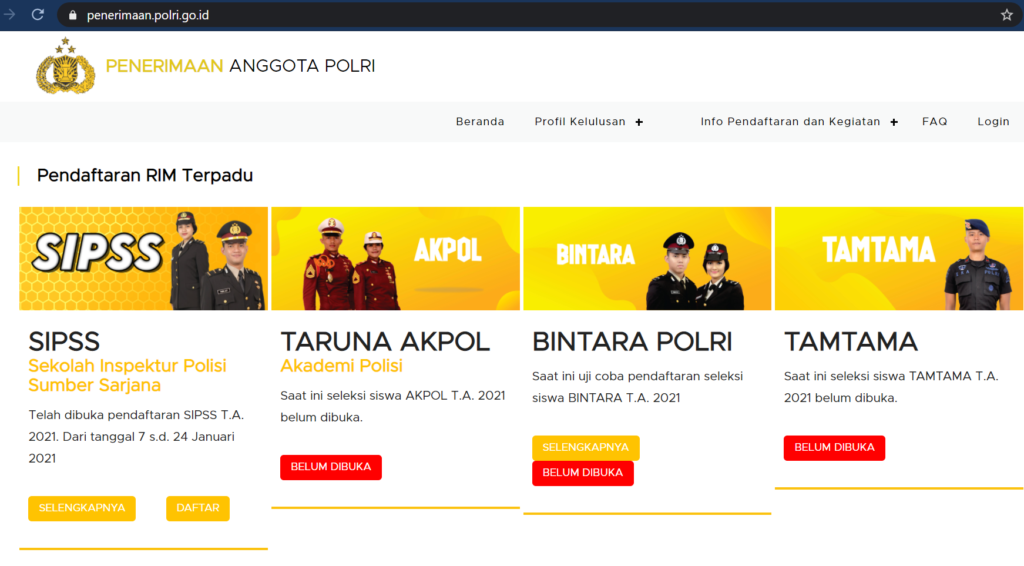Click SELENGKAPNYA button under BINTARA POLRI
This screenshot has width=1024, height=566.
[585, 448]
